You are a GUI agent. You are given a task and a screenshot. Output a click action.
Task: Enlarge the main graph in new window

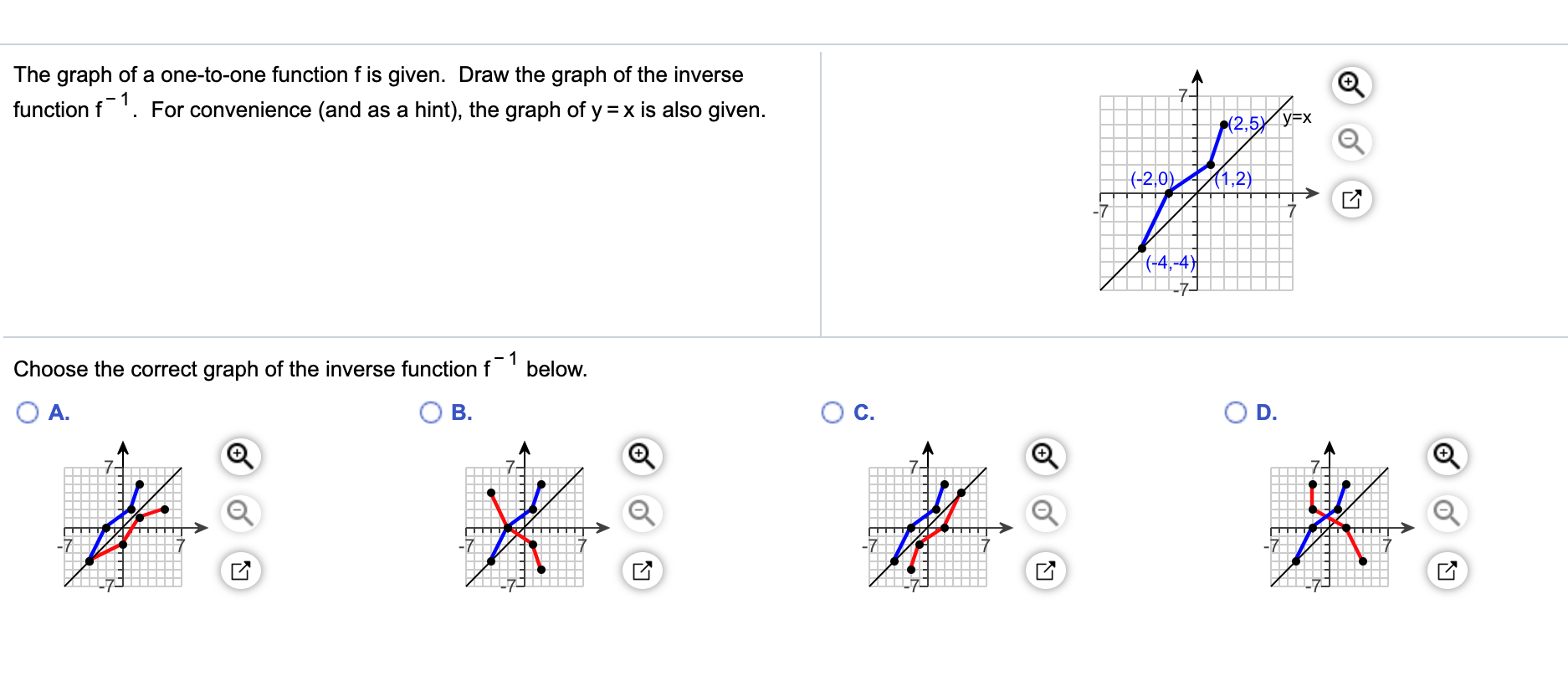1350,199
